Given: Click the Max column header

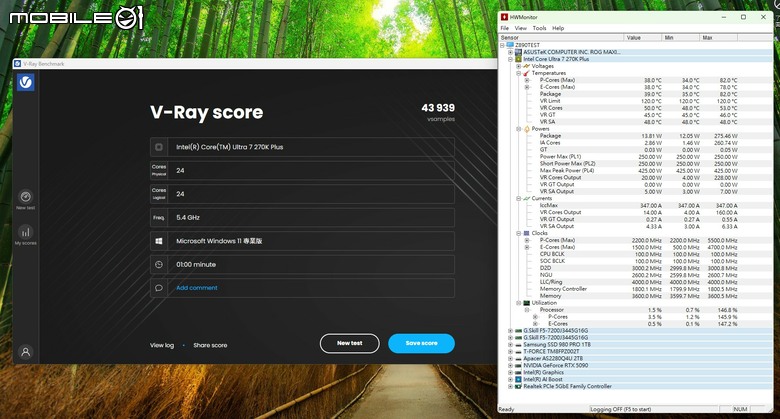Looking at the screenshot, I should pos(719,38).
